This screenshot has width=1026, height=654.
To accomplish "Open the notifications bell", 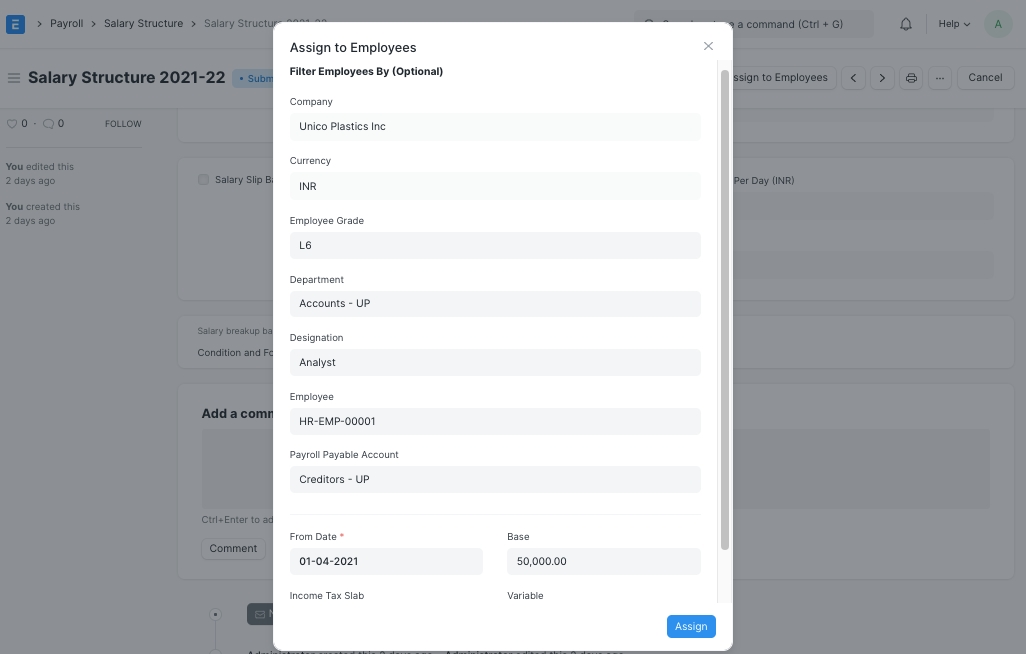I will pos(906,24).
